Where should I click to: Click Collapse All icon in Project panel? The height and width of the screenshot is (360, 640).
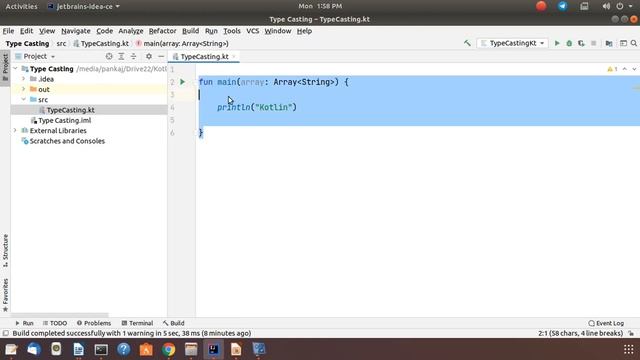[133, 56]
